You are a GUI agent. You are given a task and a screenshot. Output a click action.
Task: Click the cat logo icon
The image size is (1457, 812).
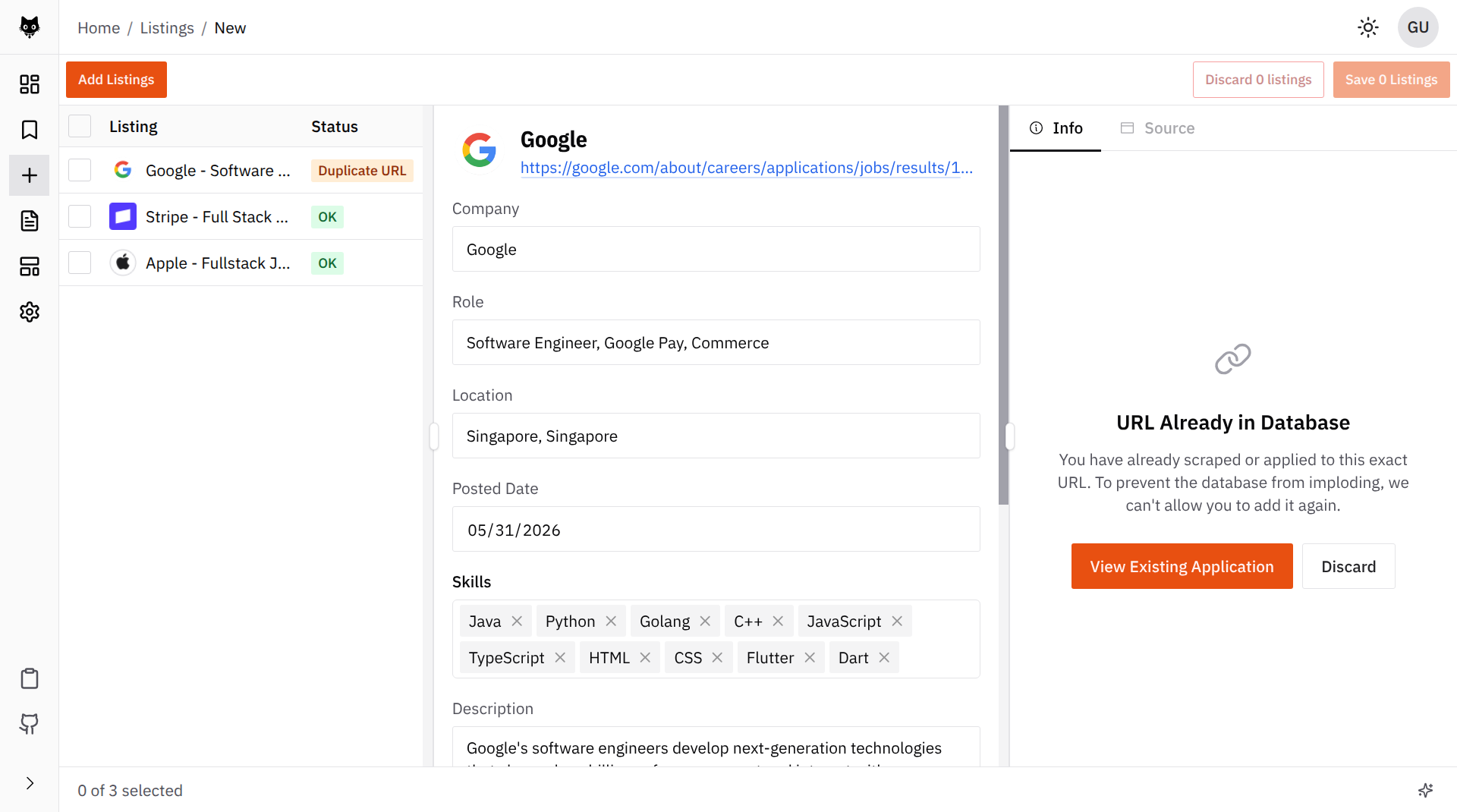[29, 27]
